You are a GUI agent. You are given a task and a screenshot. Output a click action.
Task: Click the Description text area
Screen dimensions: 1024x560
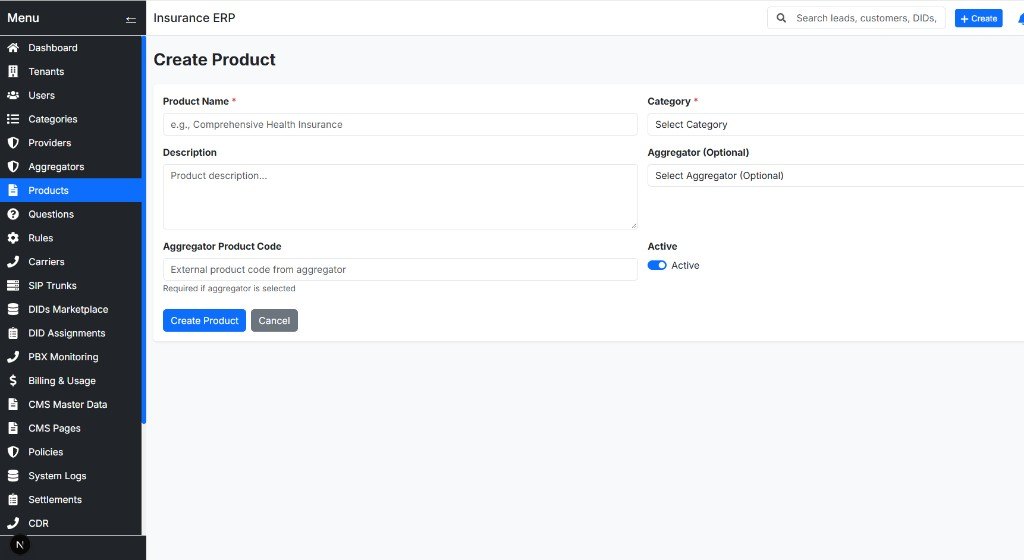(400, 196)
